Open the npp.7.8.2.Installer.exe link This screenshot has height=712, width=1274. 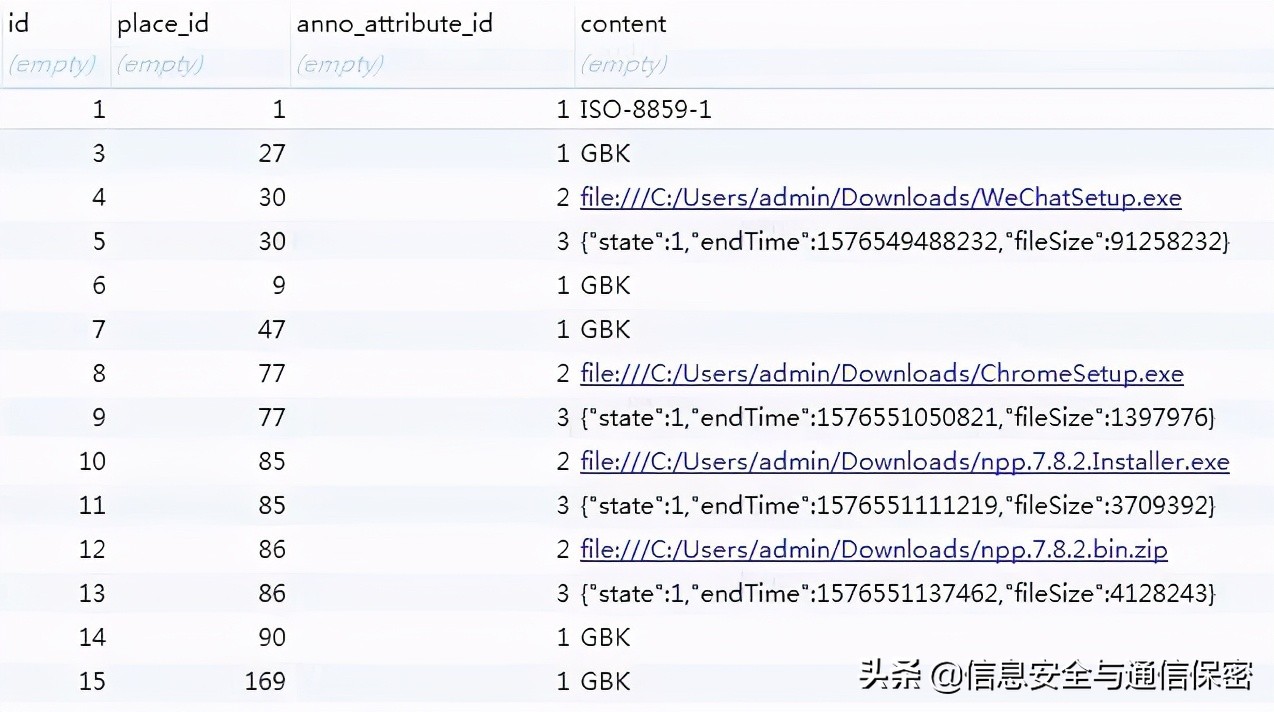904,461
